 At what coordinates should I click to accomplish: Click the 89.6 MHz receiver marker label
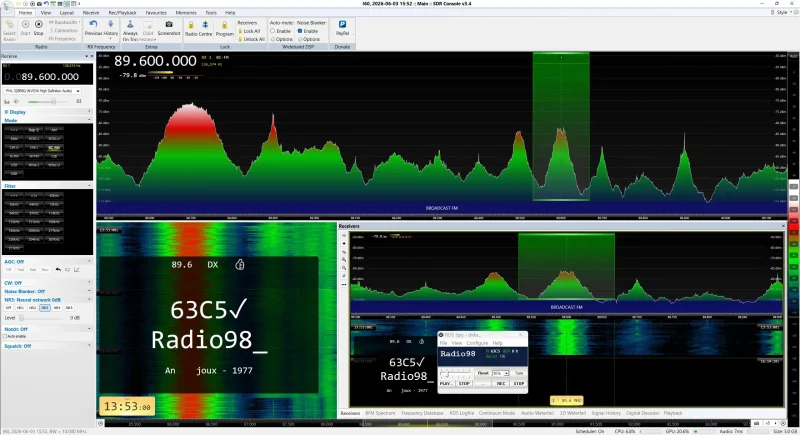[566, 400]
